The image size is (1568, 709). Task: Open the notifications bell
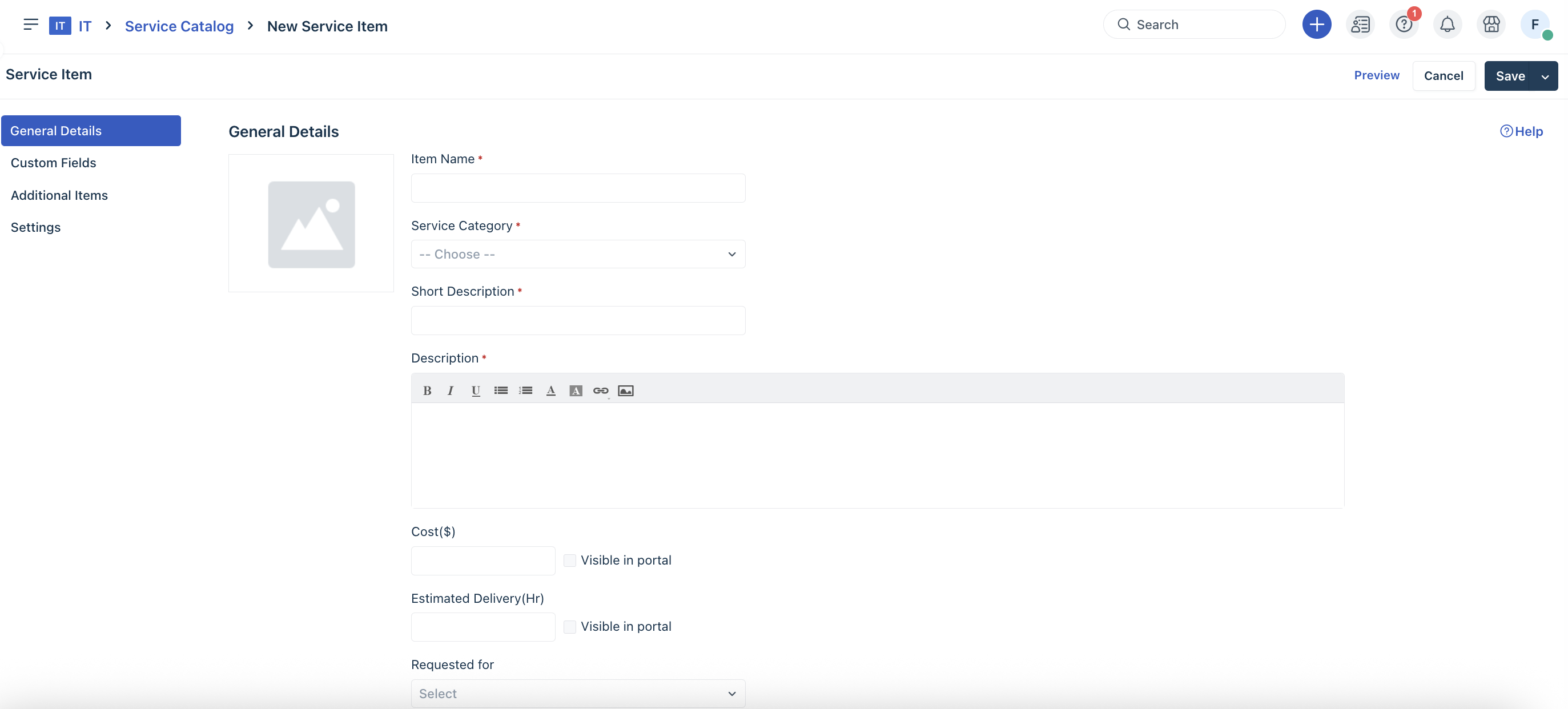point(1447,25)
